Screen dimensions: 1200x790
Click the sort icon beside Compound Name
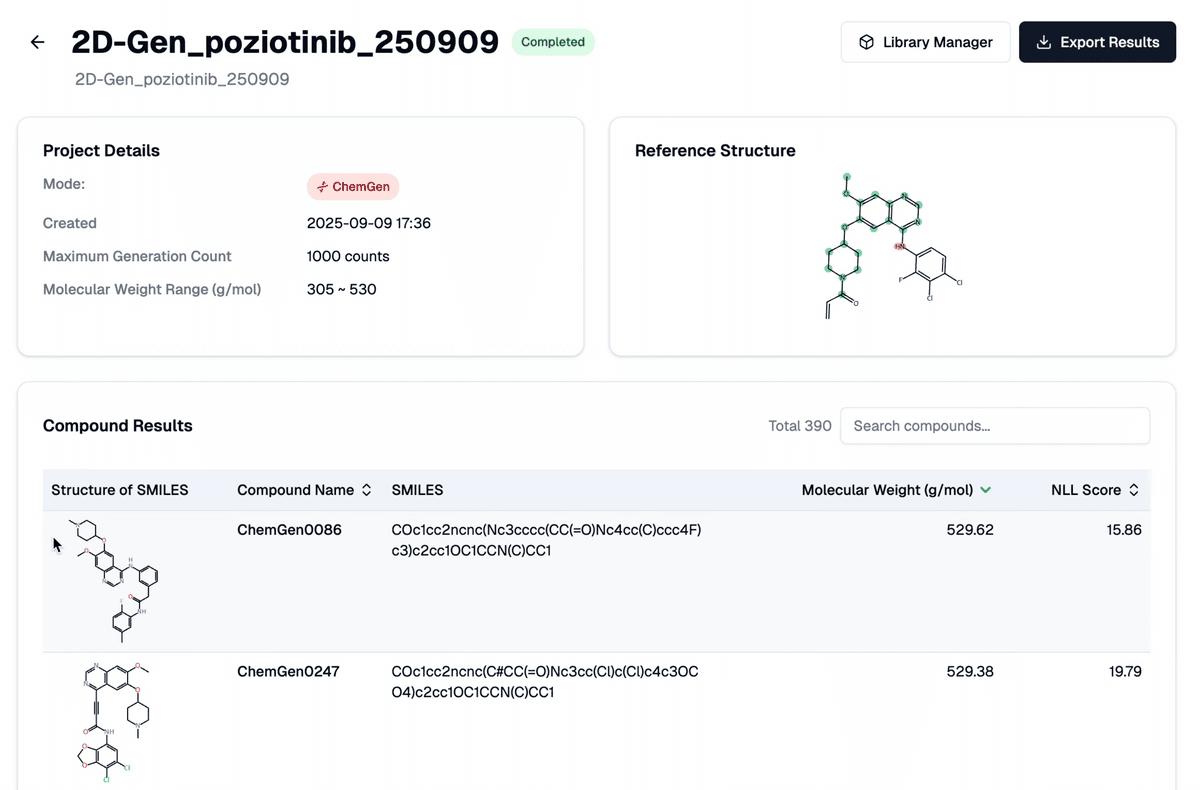click(366, 490)
